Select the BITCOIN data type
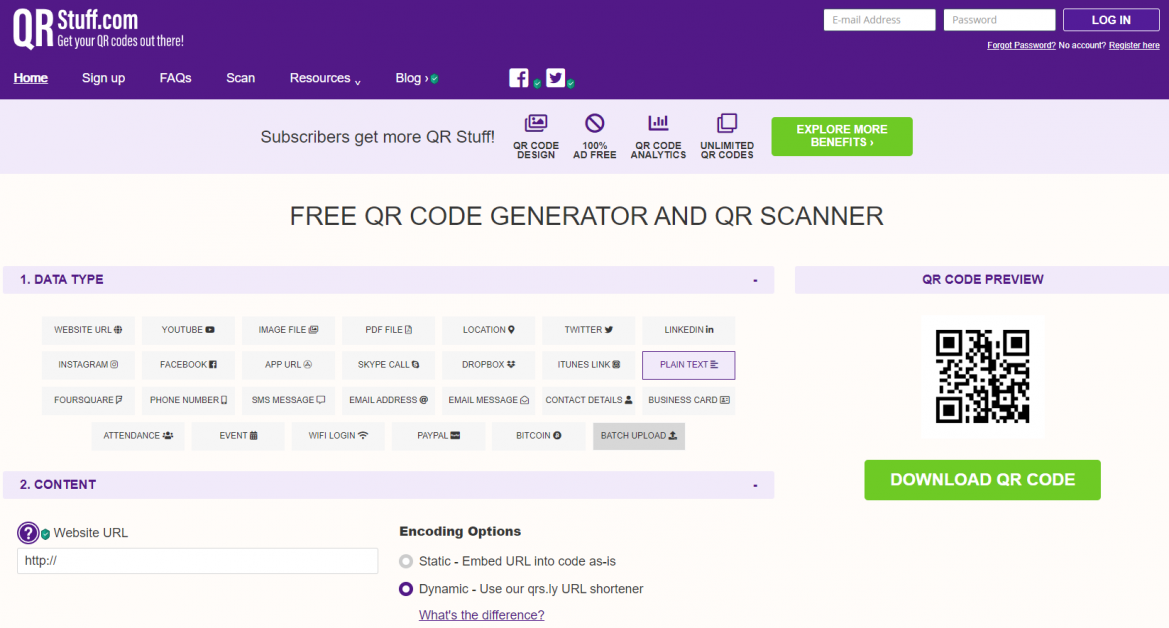The image size is (1169, 628). click(538, 436)
